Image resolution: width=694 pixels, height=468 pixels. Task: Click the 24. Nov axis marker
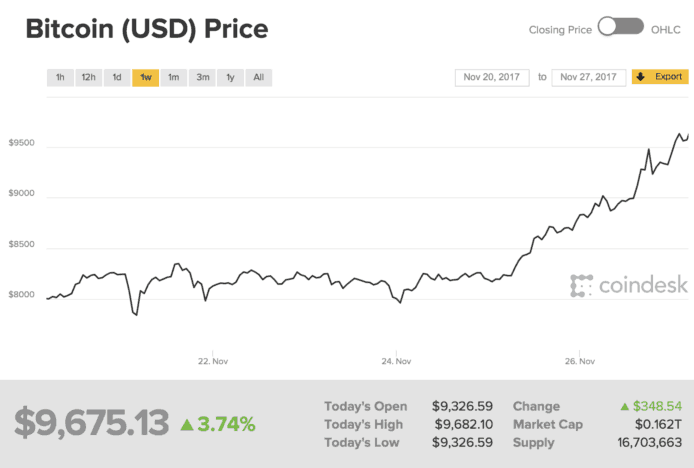[x=396, y=361]
